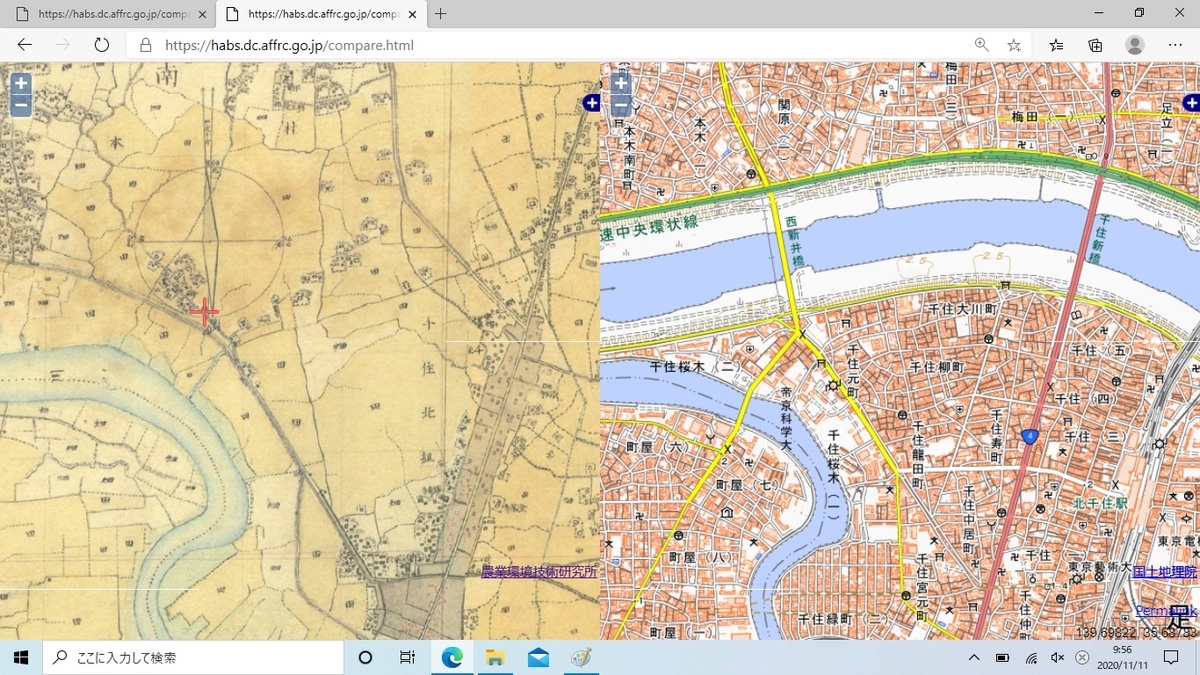
Task: Click the red crosshair marker on old map
Action: coord(204,312)
